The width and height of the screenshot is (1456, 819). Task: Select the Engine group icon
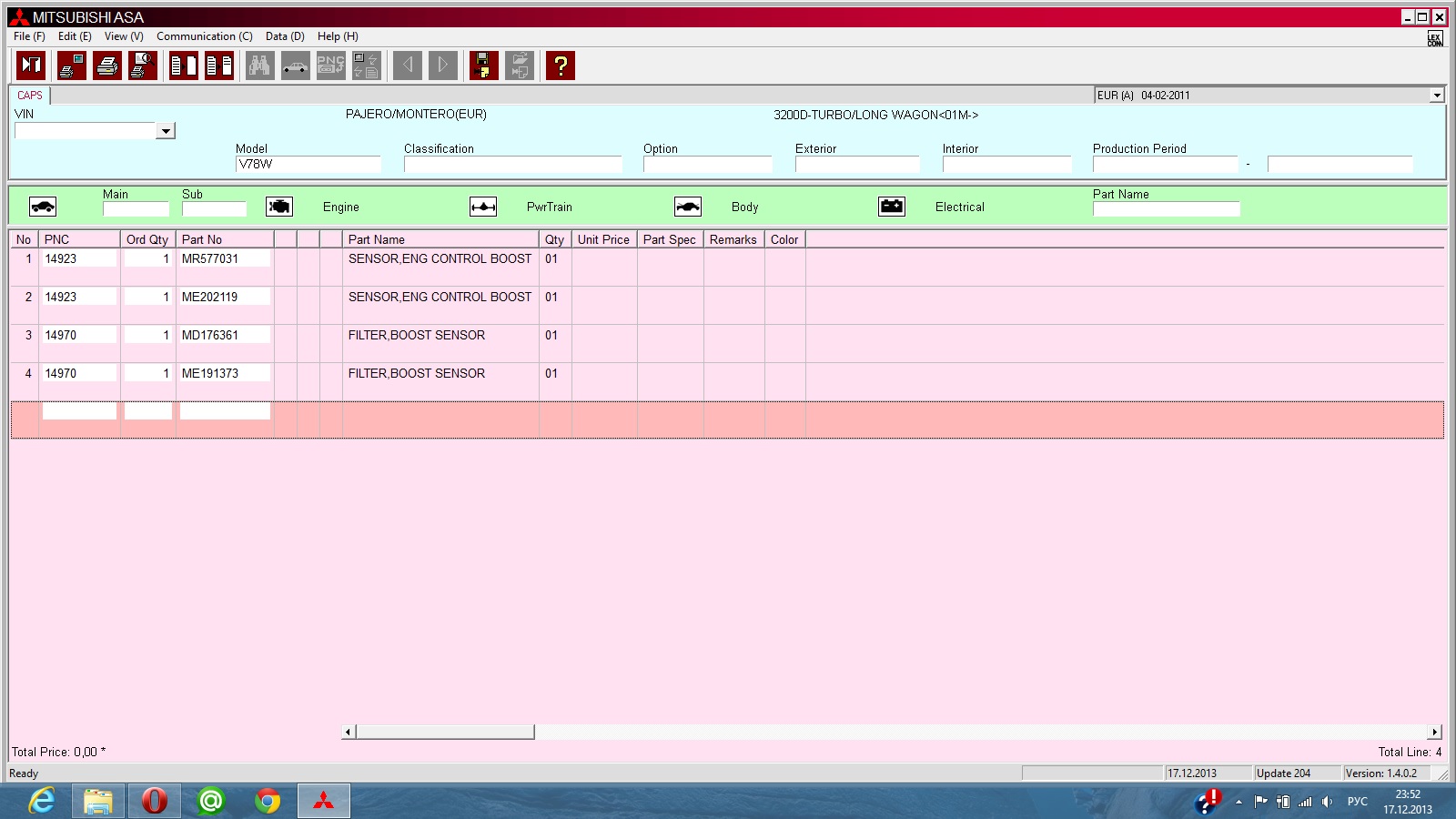279,207
